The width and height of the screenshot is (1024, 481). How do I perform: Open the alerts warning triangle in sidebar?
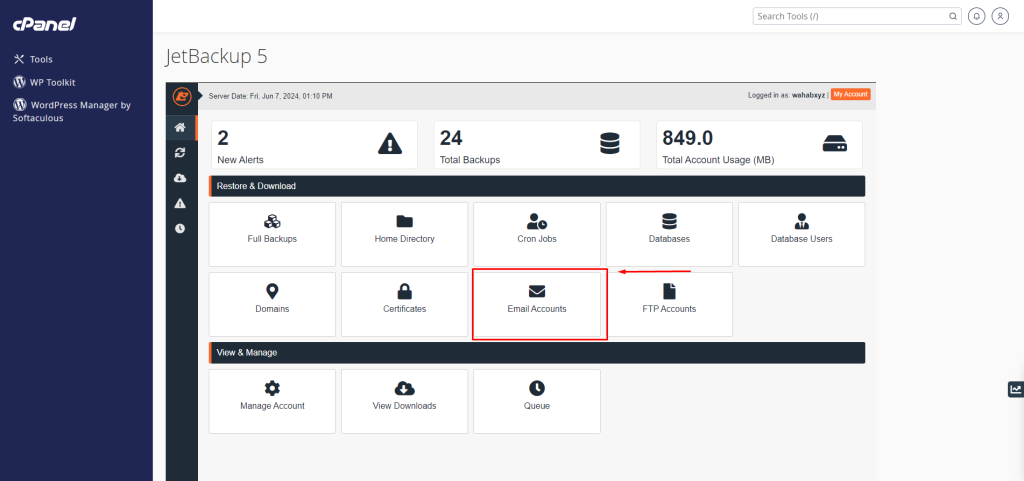coord(180,203)
